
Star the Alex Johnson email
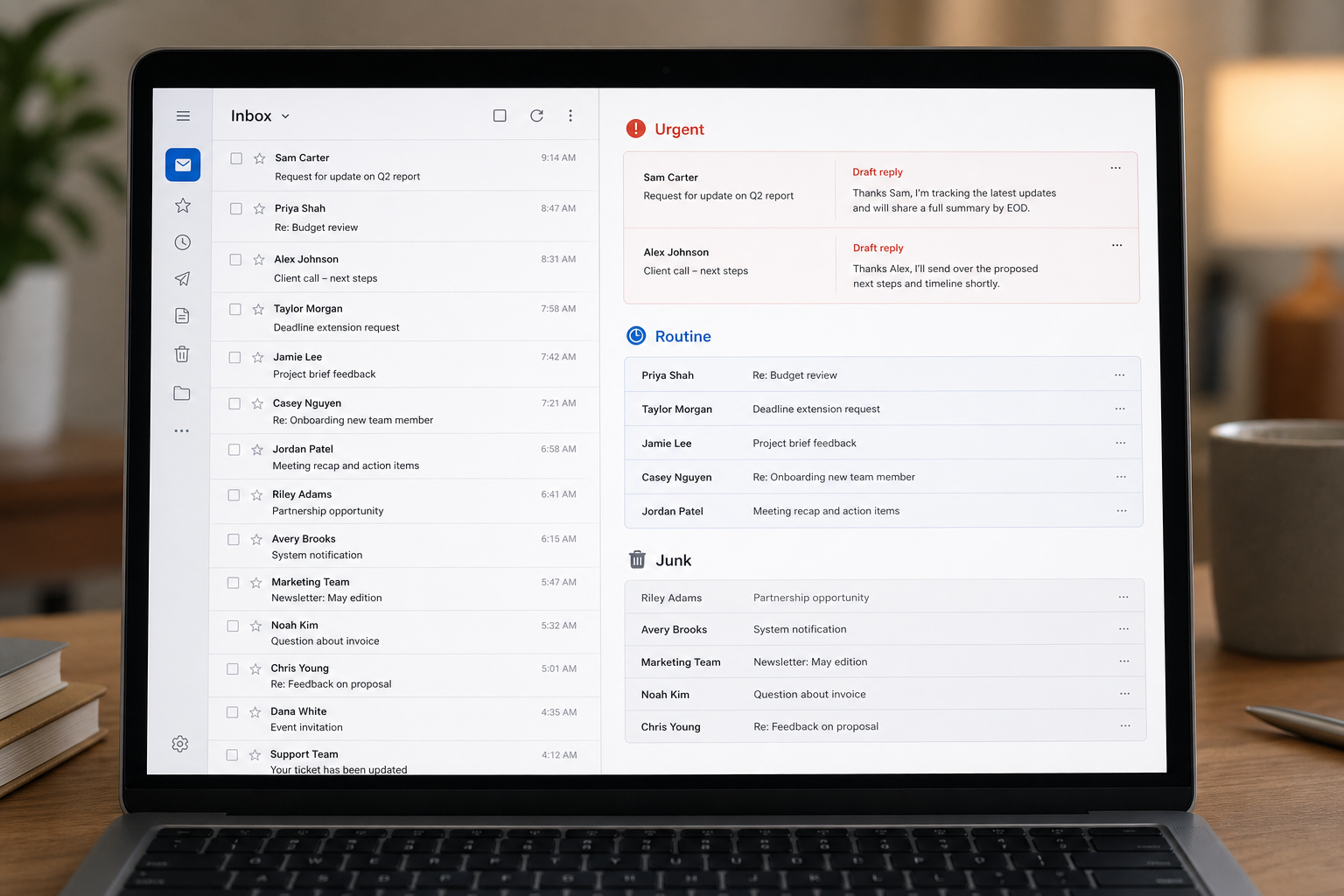coord(259,260)
